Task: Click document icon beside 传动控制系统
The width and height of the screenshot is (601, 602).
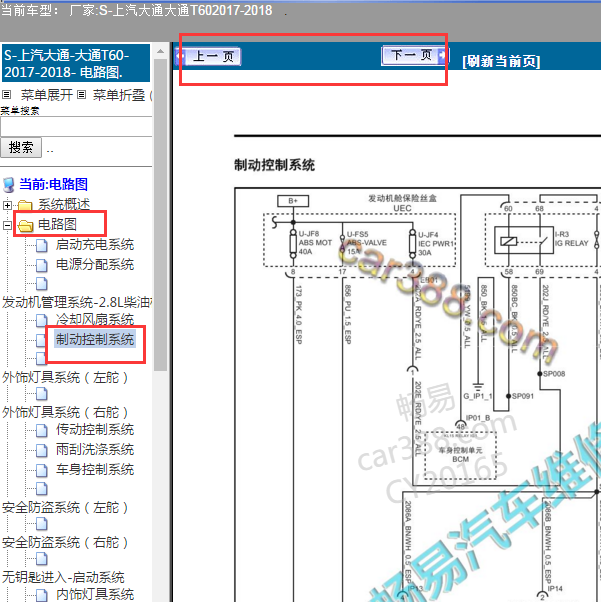Action: 42,430
